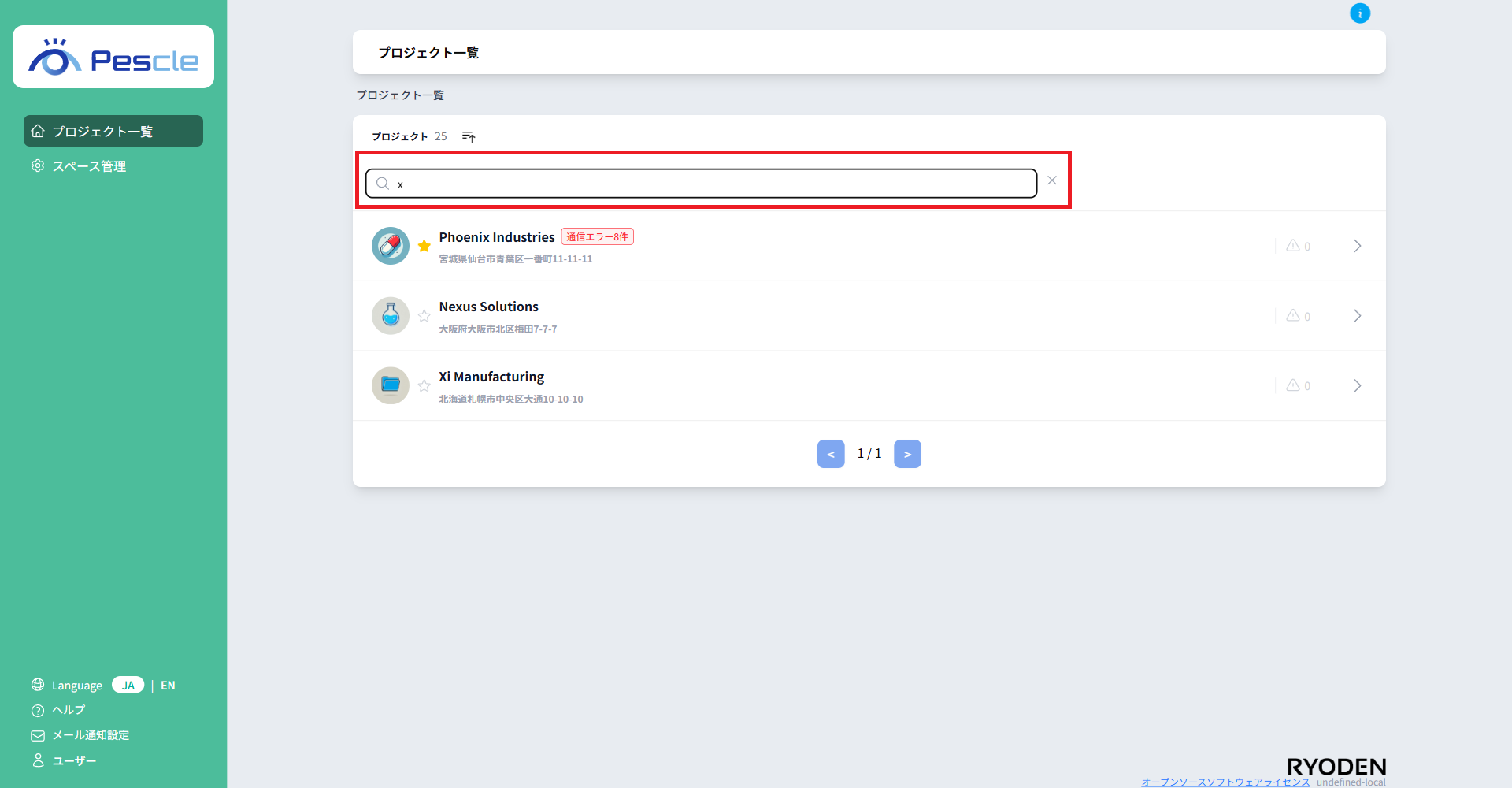Click the RYODEN logo

click(1336, 767)
